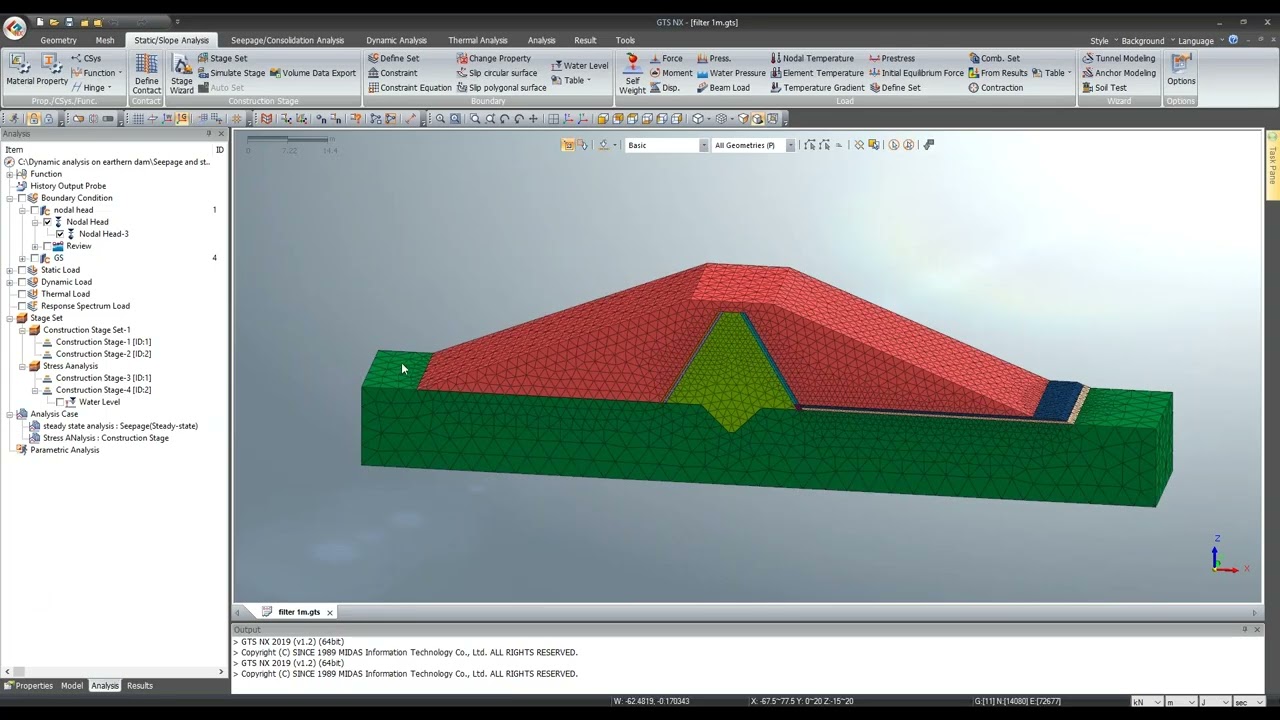Click the Stage Set button
The width and height of the screenshot is (1280, 720).
tap(222, 58)
